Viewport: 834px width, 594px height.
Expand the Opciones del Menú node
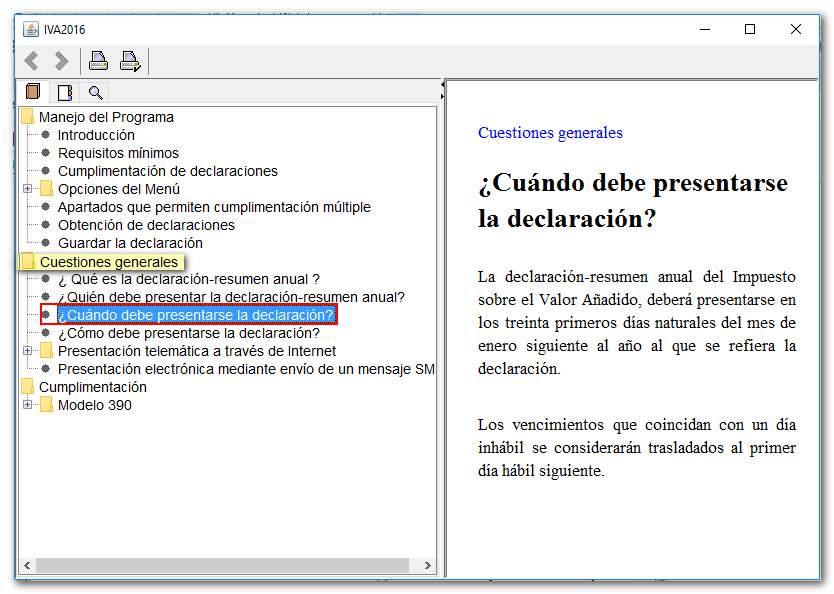coord(28,189)
